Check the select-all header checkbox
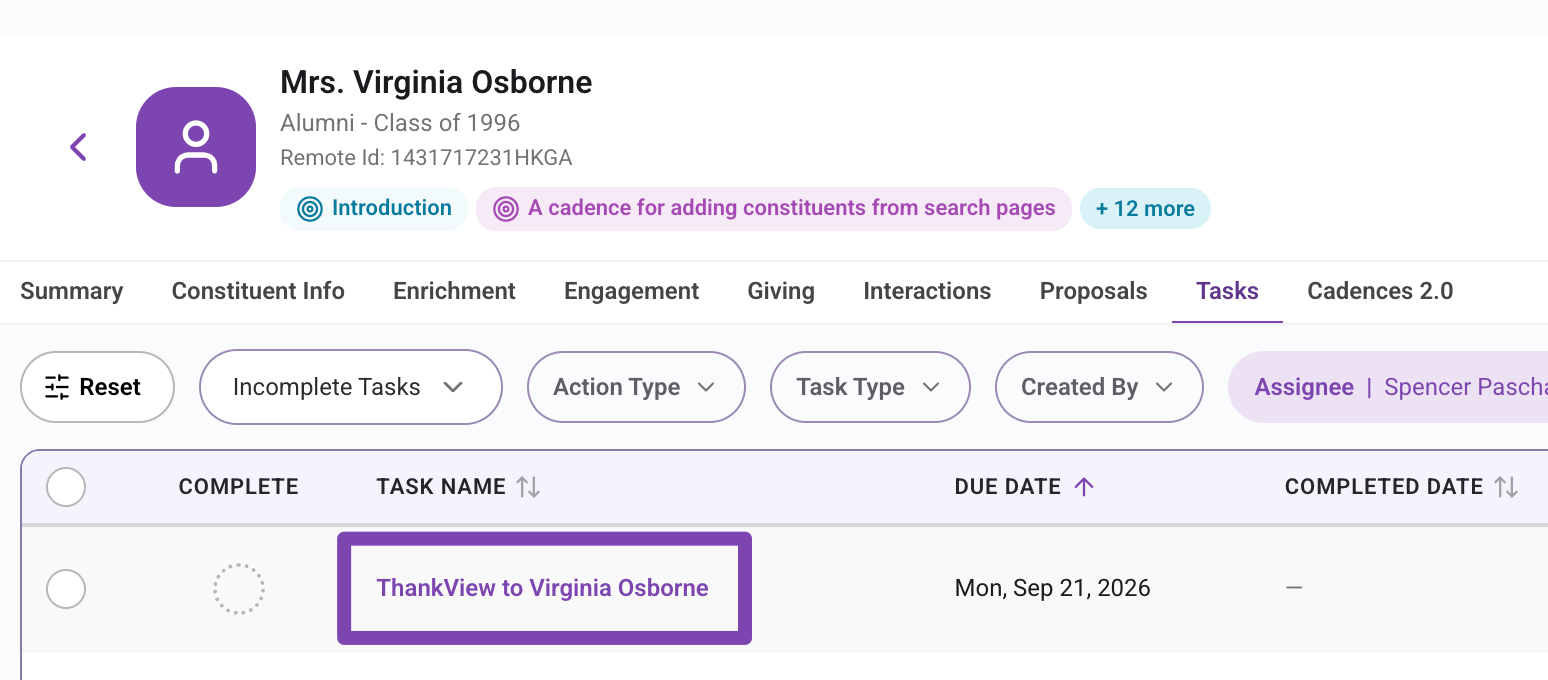 pyautogui.click(x=66, y=488)
